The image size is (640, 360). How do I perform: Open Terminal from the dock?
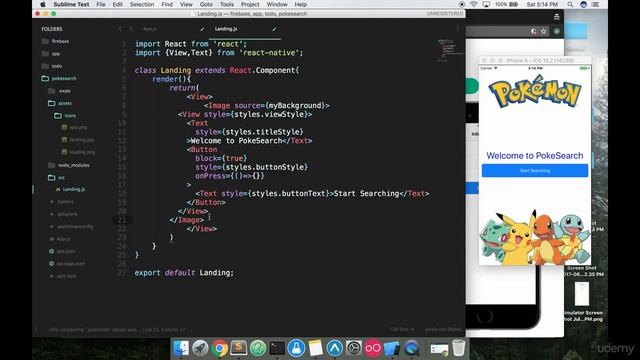click(277, 348)
